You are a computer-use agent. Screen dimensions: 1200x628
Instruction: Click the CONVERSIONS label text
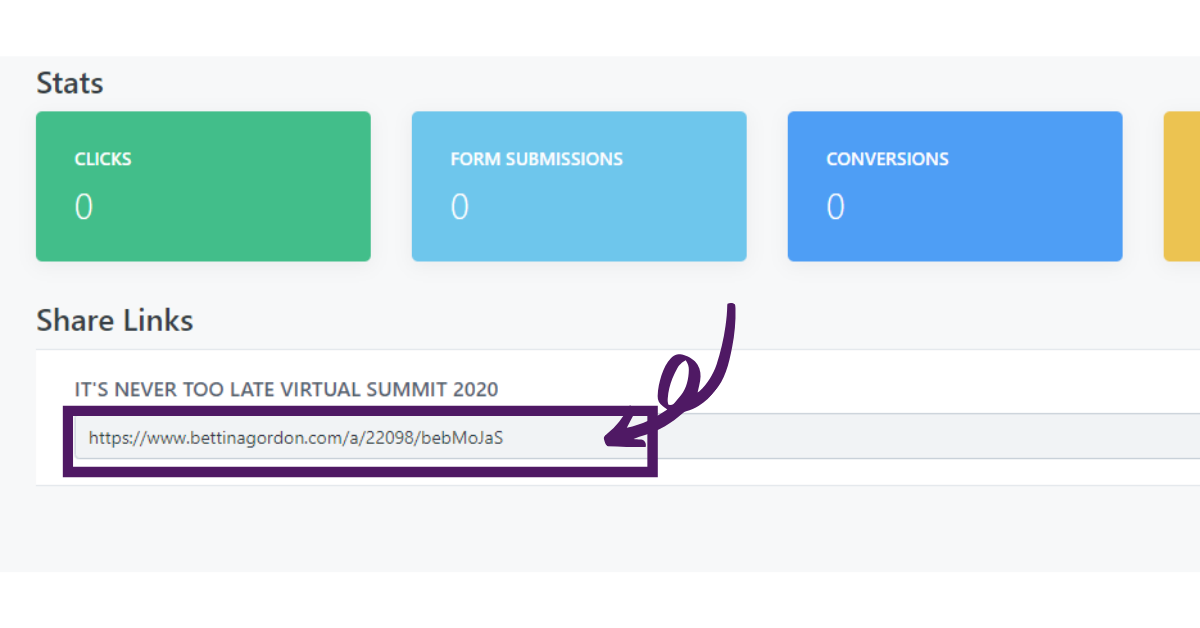click(x=887, y=159)
